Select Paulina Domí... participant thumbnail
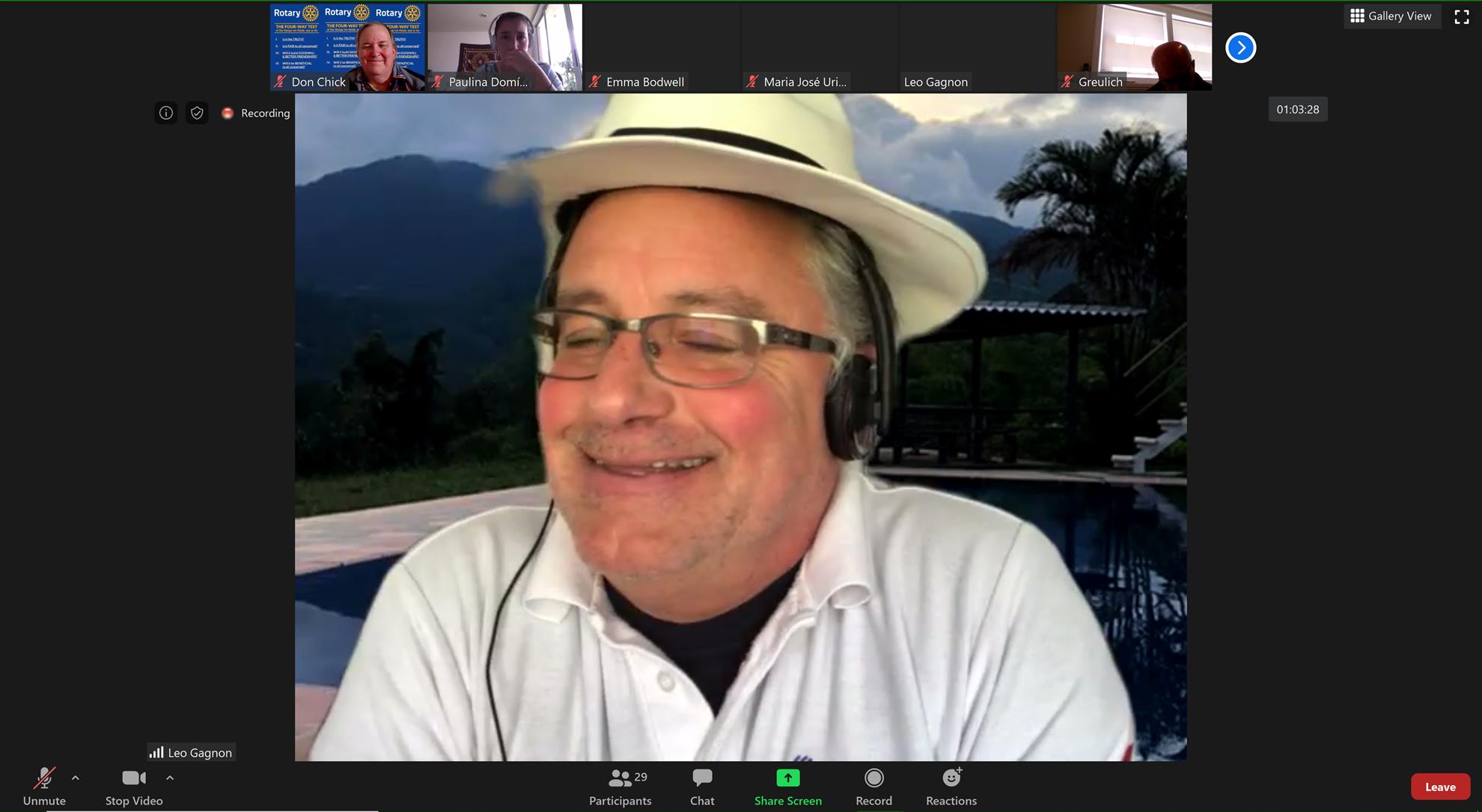Image resolution: width=1482 pixels, height=812 pixels. tap(504, 46)
